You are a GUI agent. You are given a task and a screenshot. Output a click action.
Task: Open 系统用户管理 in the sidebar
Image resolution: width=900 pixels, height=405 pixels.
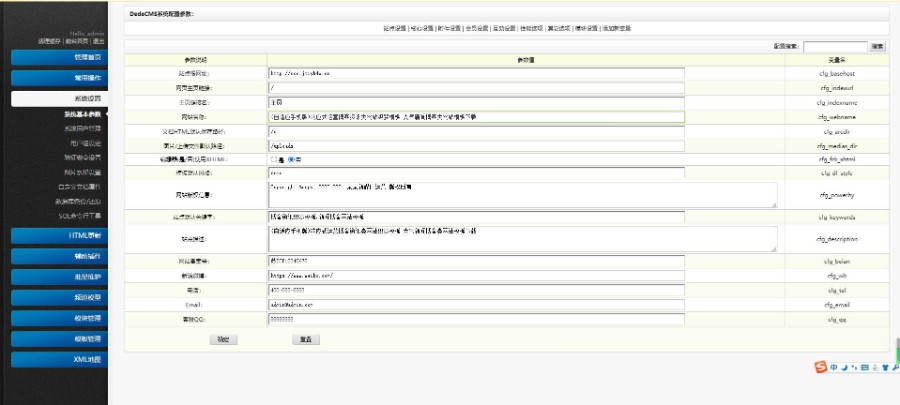tap(82, 128)
